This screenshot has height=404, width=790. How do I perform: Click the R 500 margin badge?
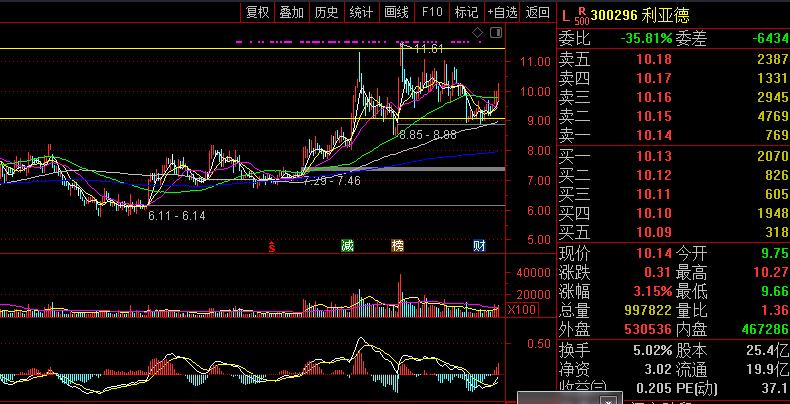coord(582,16)
